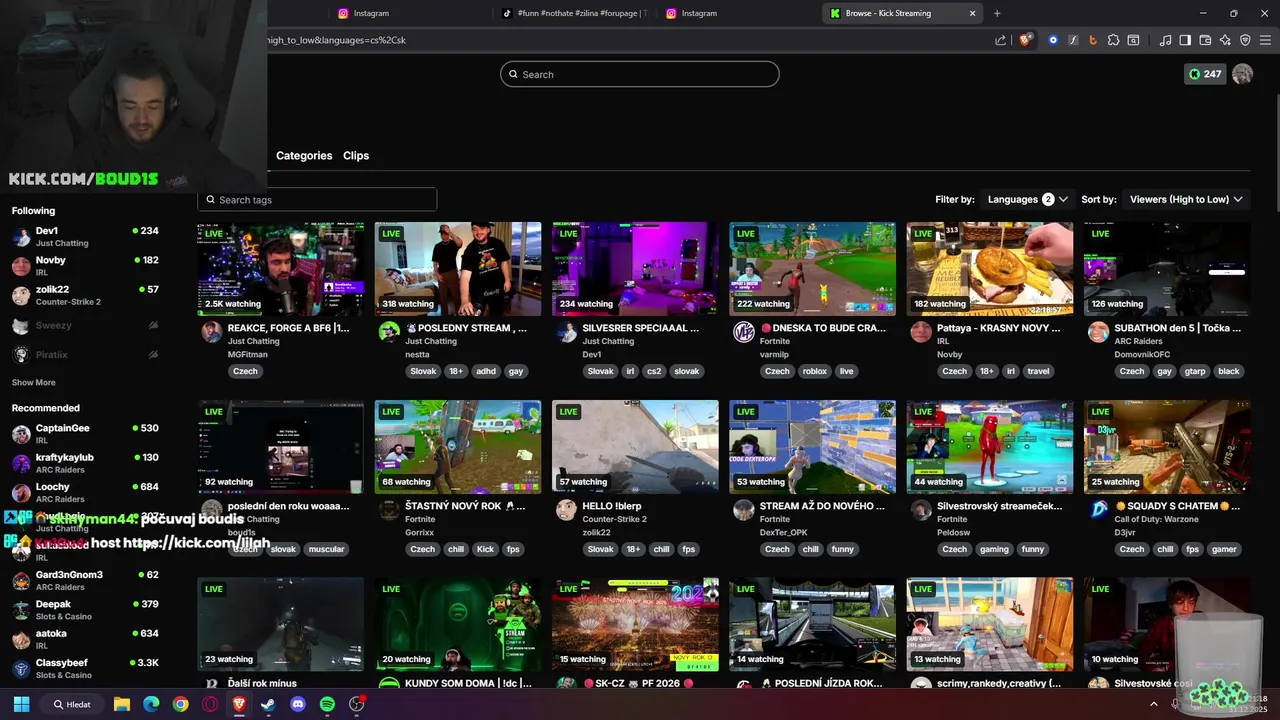1280x720 pixels.
Task: Open the Brave Wallet icon
Action: point(1205,40)
